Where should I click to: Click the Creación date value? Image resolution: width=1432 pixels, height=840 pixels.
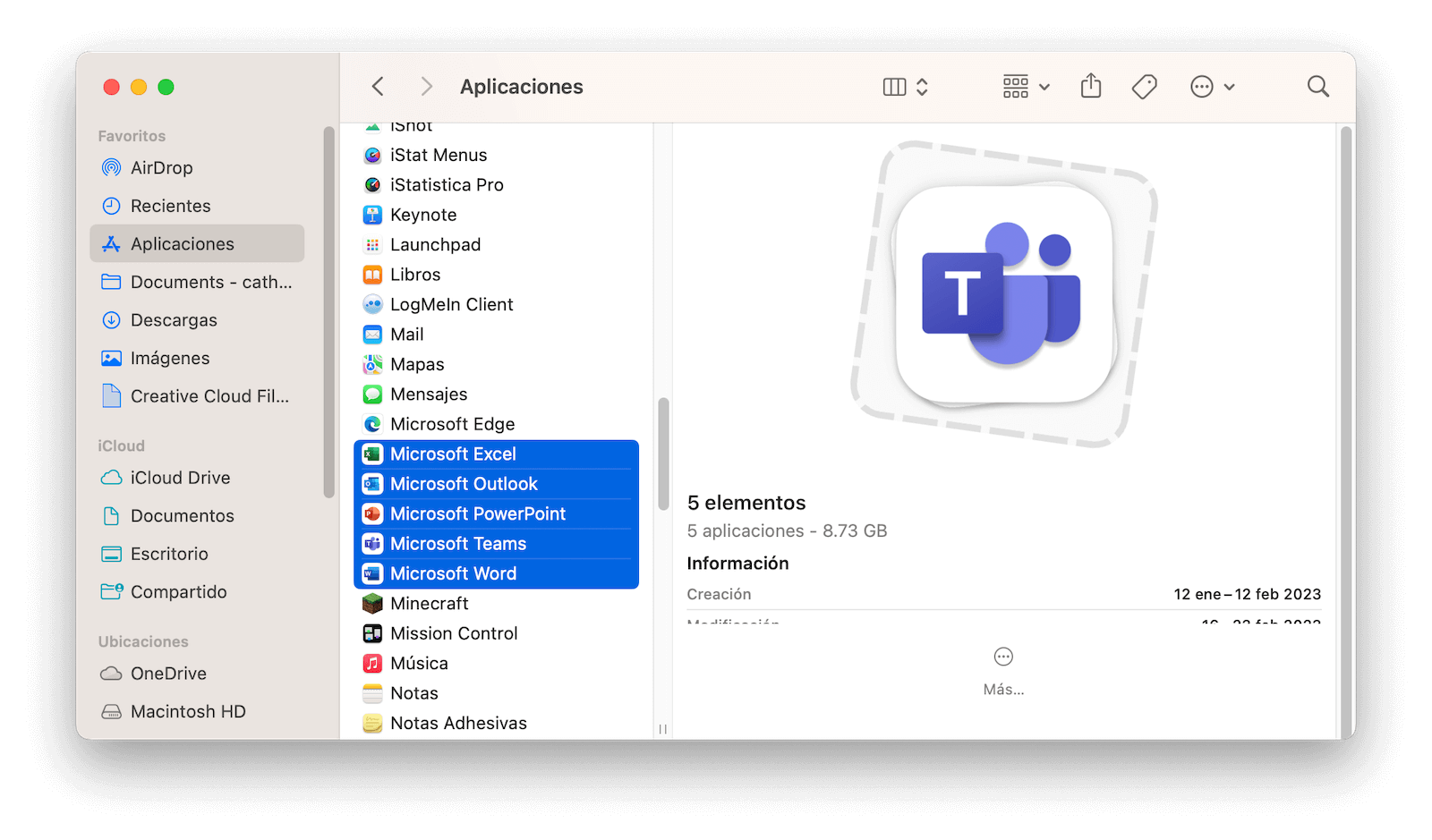click(1247, 594)
